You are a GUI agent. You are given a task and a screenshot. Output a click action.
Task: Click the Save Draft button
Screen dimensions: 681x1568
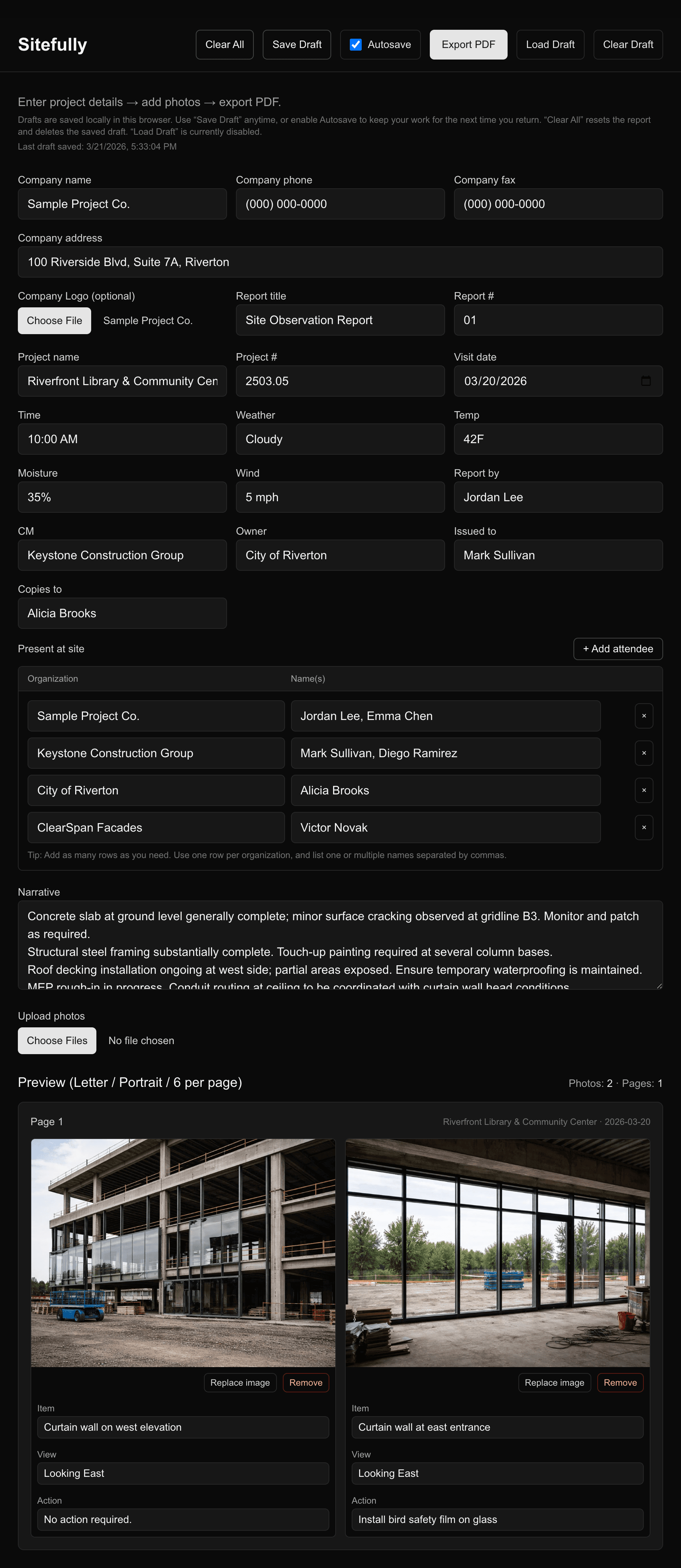coord(297,44)
